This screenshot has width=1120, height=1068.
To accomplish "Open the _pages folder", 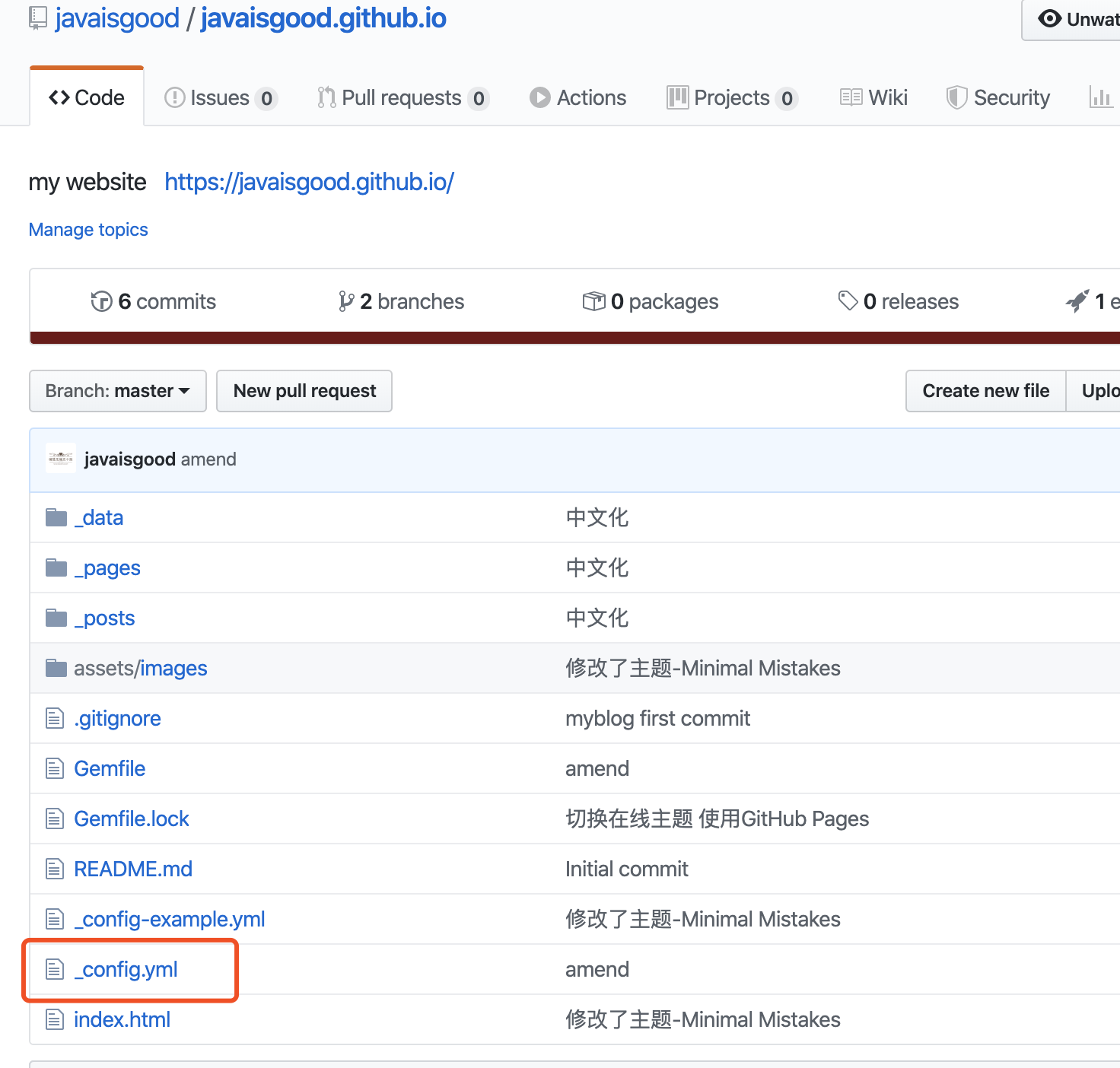I will click(107, 568).
